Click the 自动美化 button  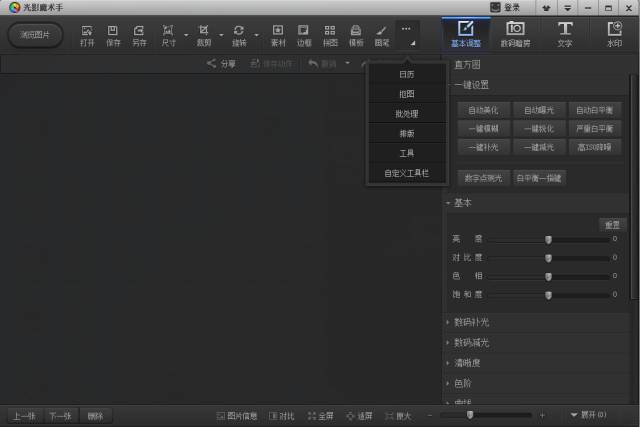482,109
